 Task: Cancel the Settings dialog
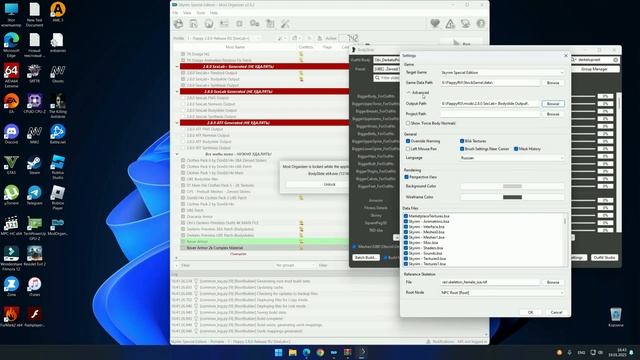(x=556, y=312)
